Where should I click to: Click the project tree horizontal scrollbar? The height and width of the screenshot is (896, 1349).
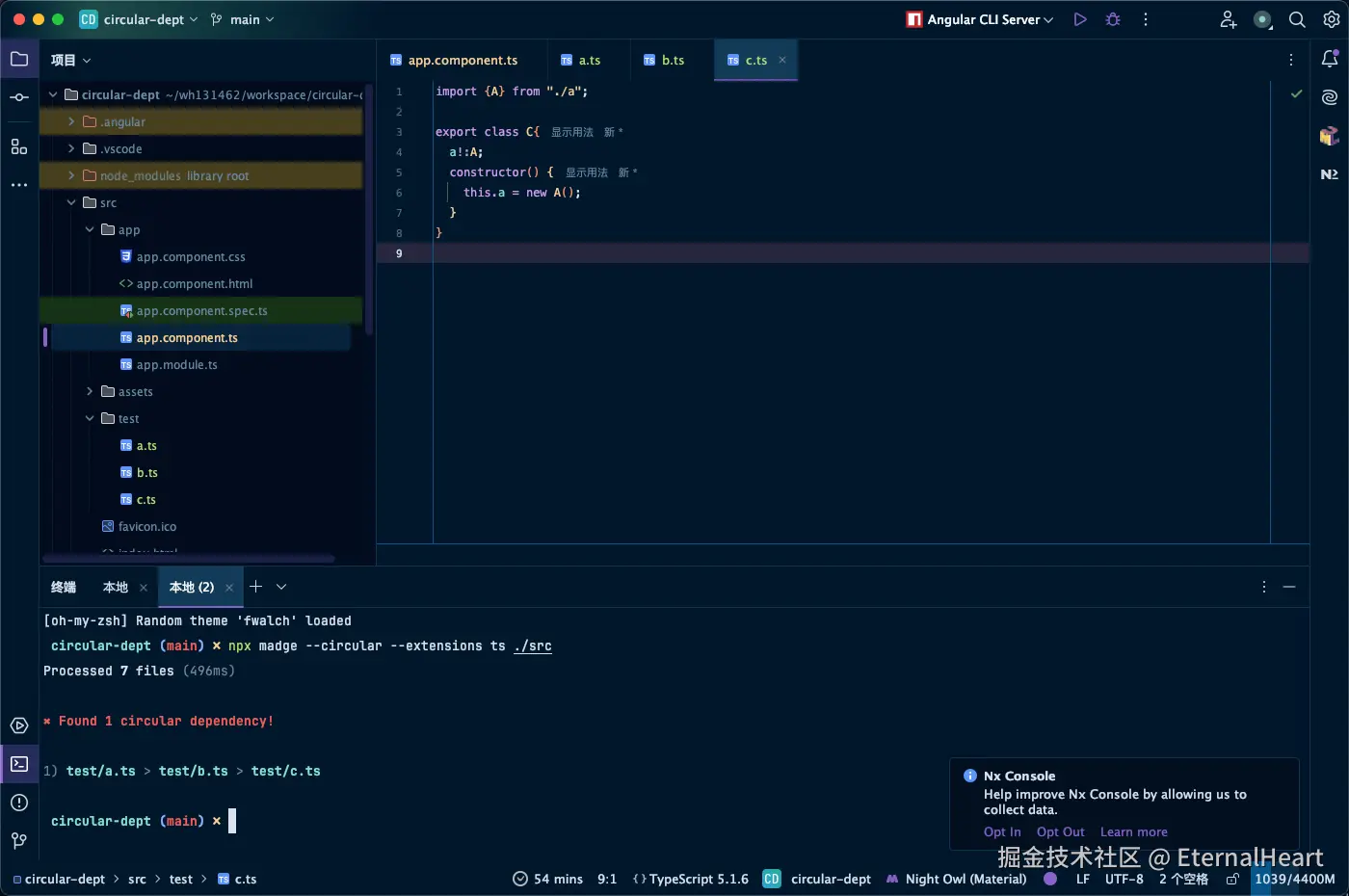[189, 558]
